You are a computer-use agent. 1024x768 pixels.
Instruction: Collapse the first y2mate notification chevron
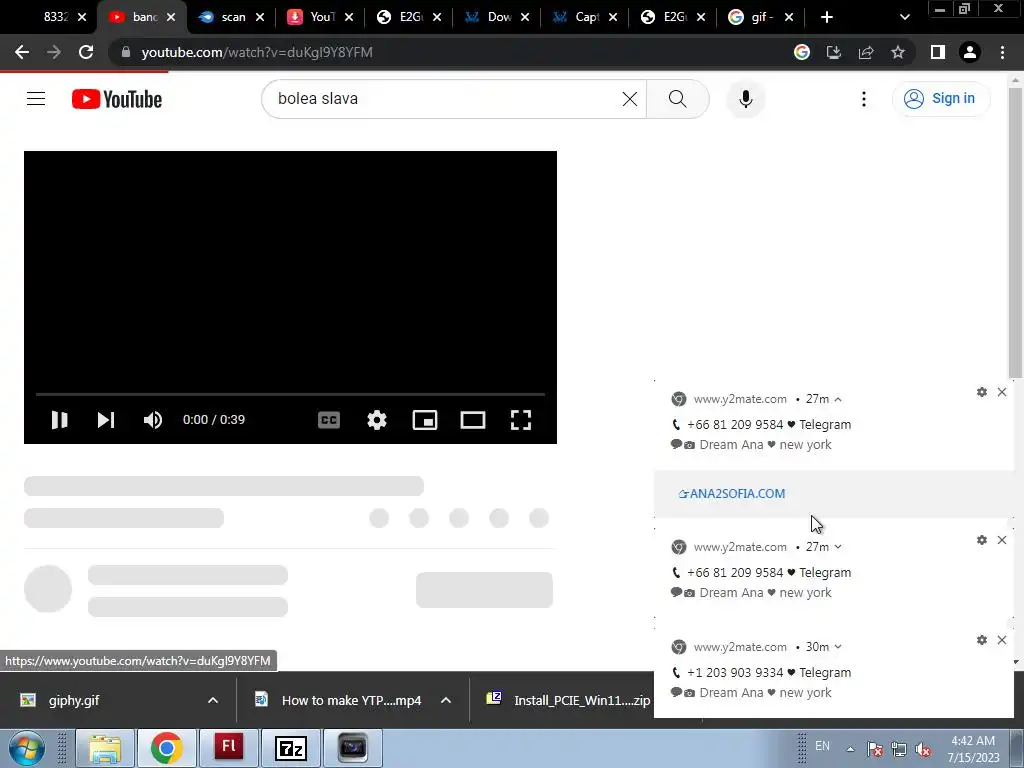(x=838, y=399)
